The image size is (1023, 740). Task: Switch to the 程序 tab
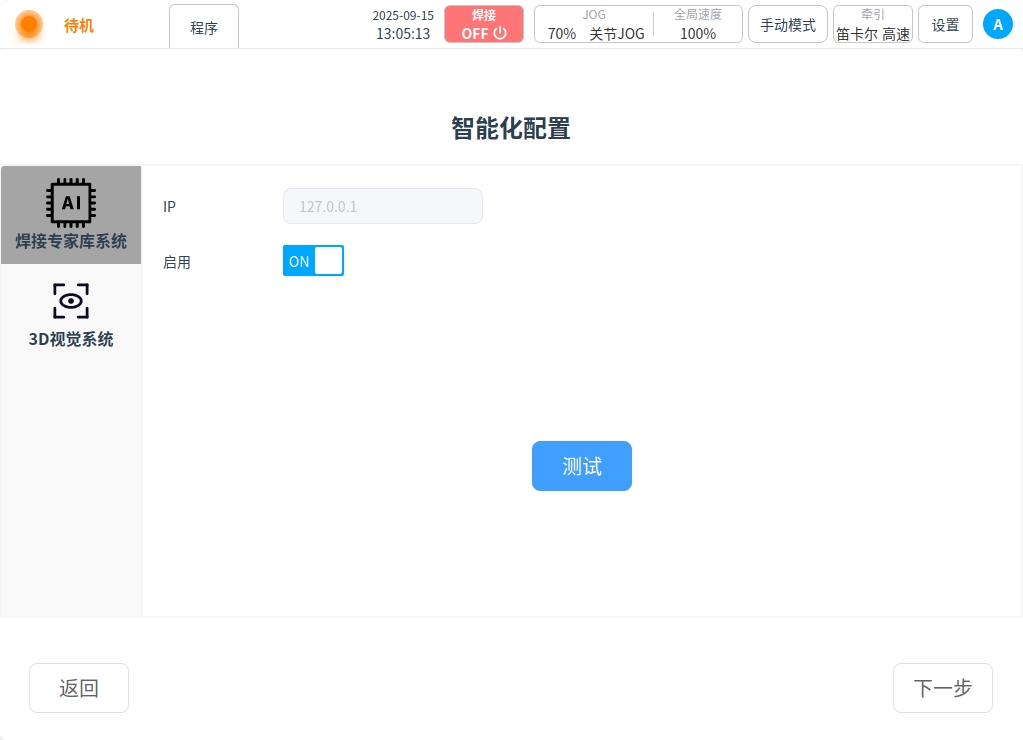(x=204, y=28)
